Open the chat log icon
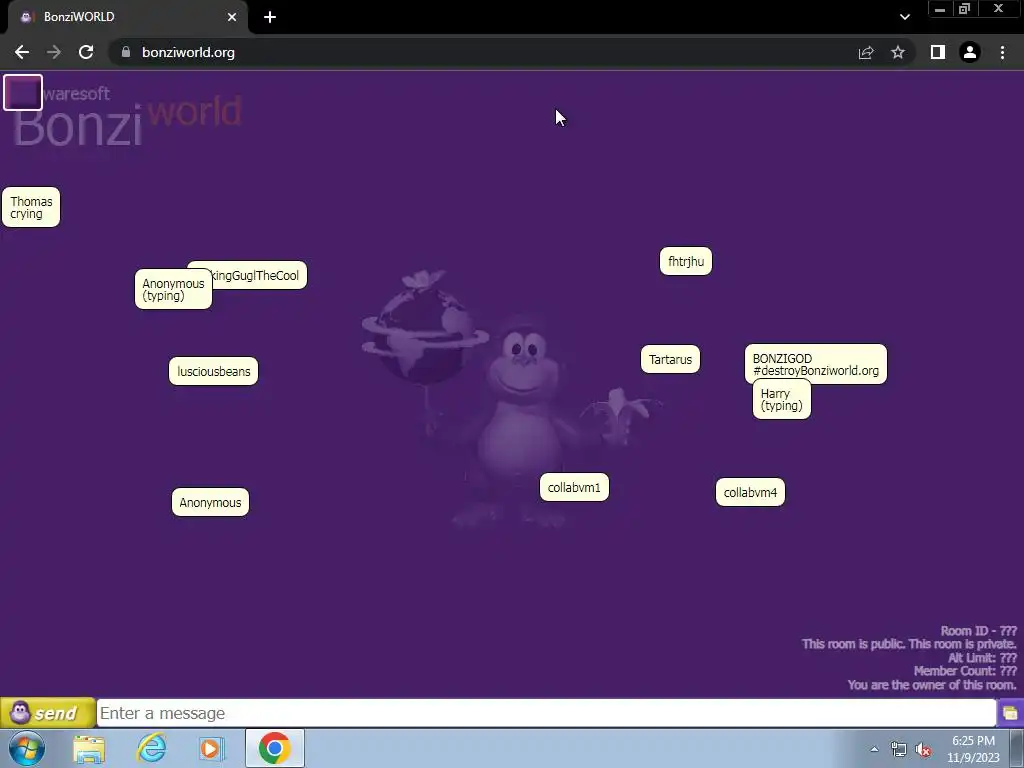Screen dimensions: 1024x768 pos(1010,712)
